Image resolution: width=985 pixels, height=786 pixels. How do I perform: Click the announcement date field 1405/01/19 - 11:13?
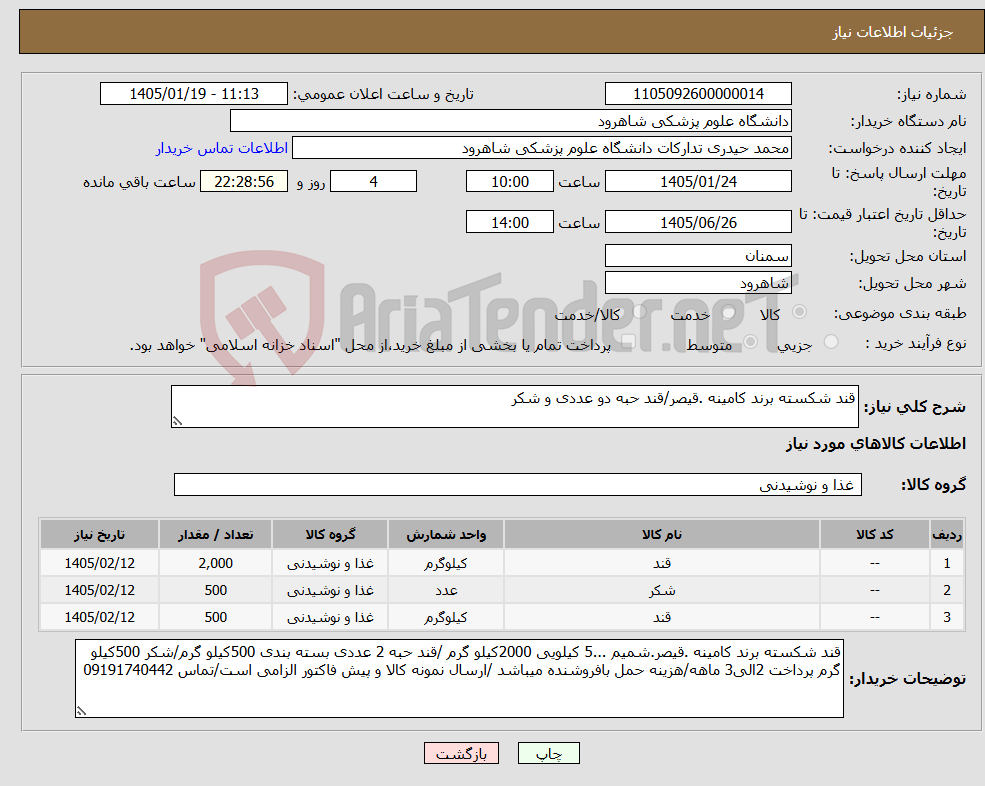(x=193, y=94)
